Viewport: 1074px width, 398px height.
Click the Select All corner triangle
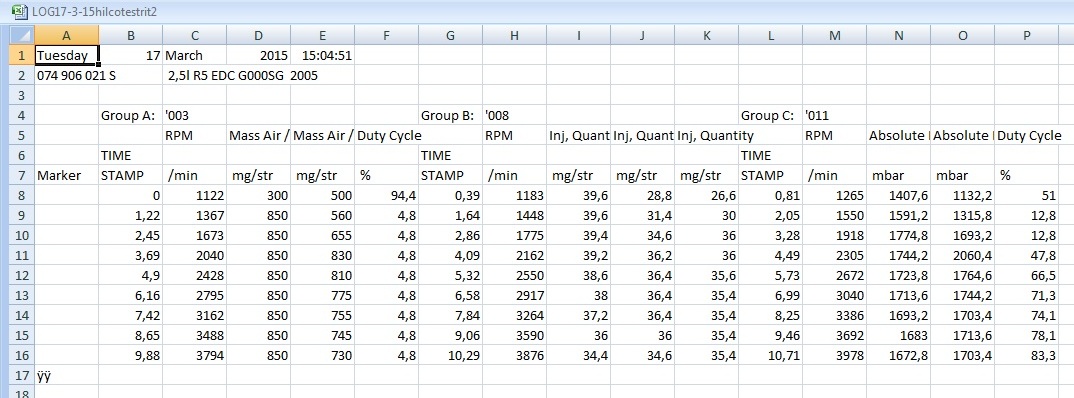(17, 35)
